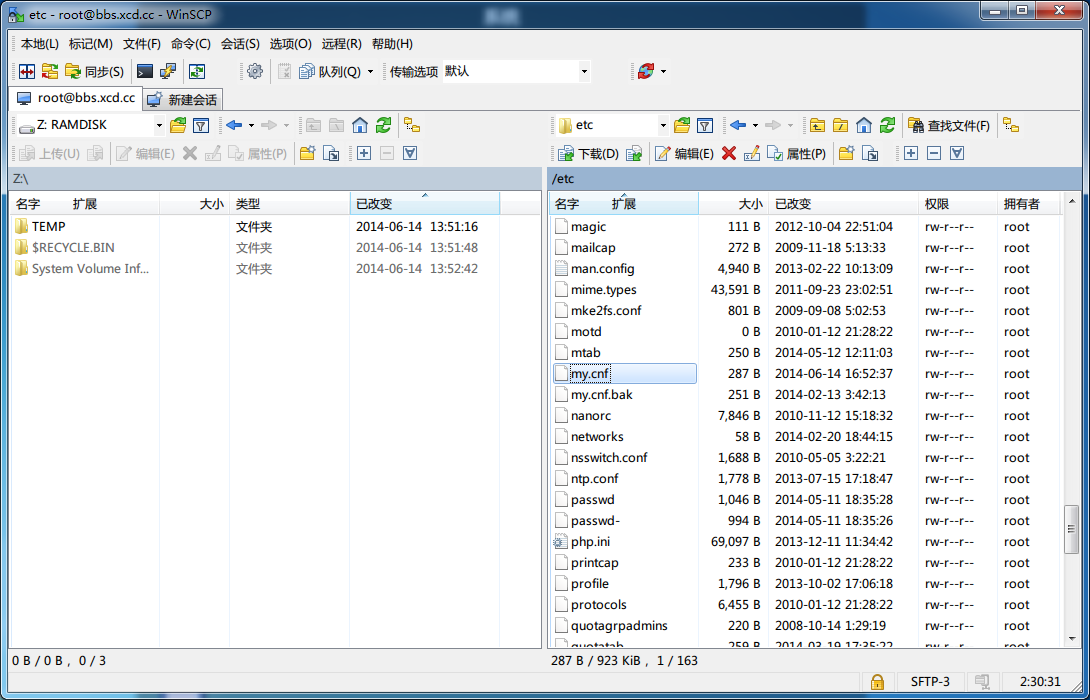
Task: Select the my.cnf file in remote panel
Action: click(x=590, y=373)
